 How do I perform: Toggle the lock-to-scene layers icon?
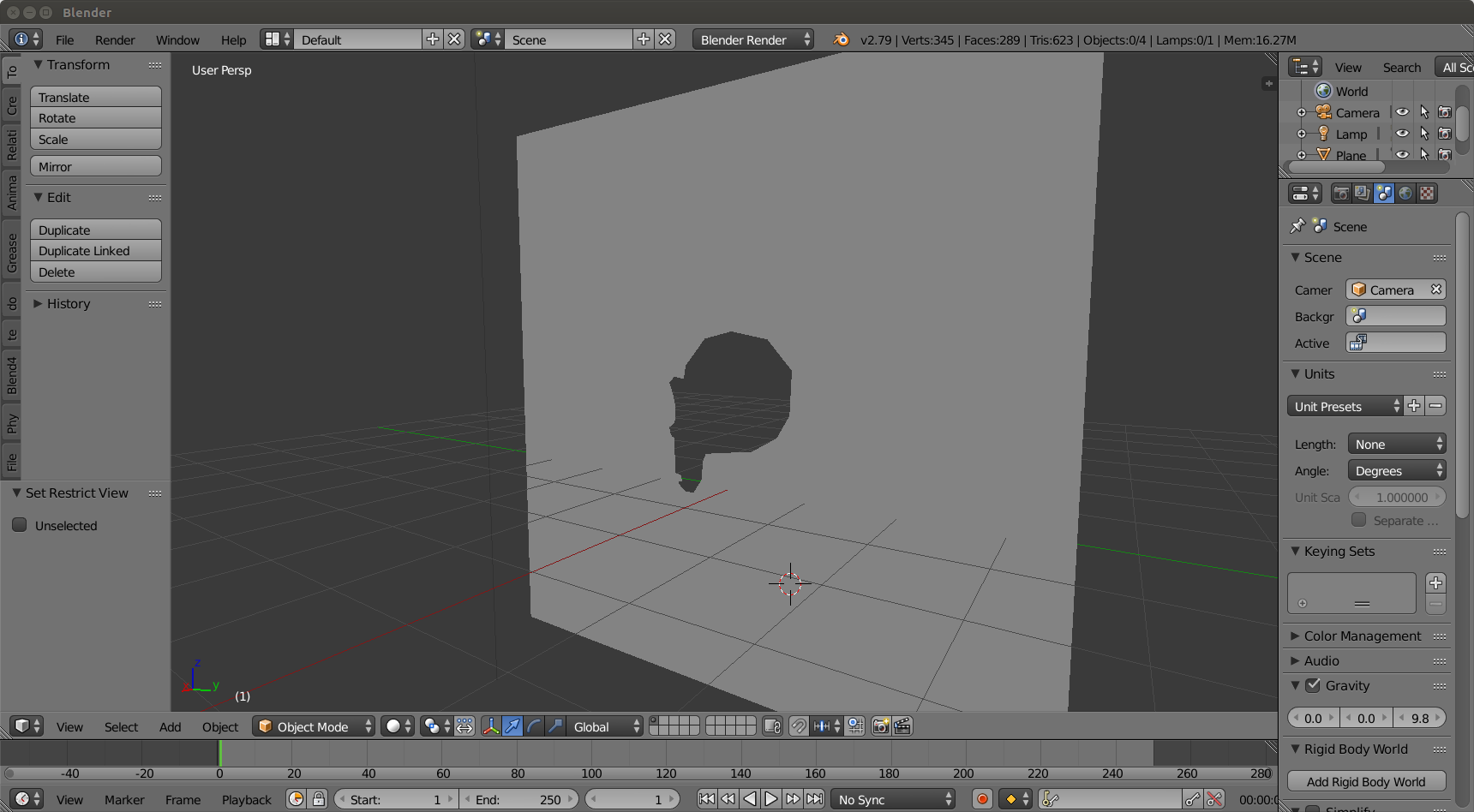[x=772, y=726]
